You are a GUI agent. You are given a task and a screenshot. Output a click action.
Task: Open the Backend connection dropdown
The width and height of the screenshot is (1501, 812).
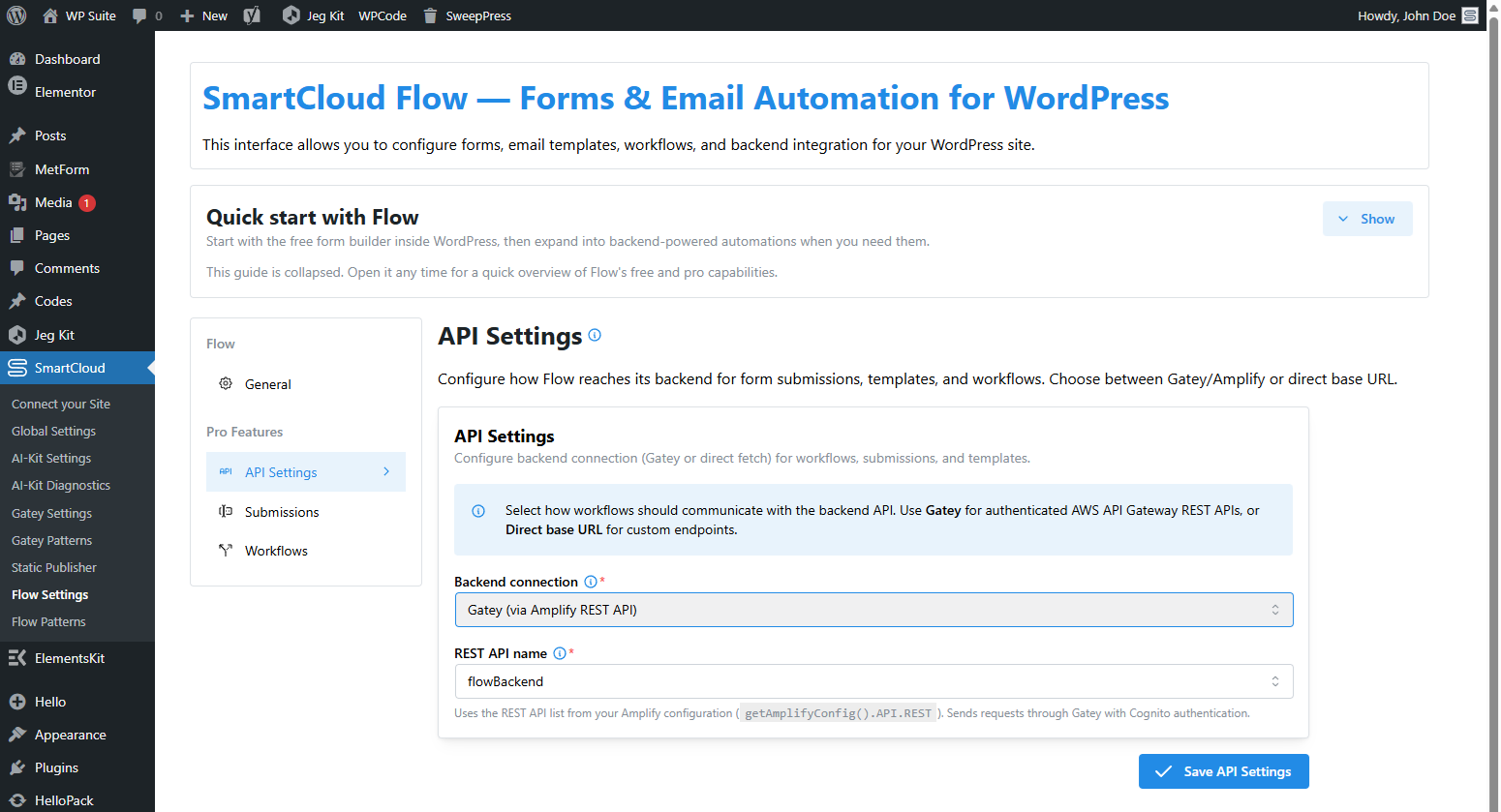[x=873, y=610]
